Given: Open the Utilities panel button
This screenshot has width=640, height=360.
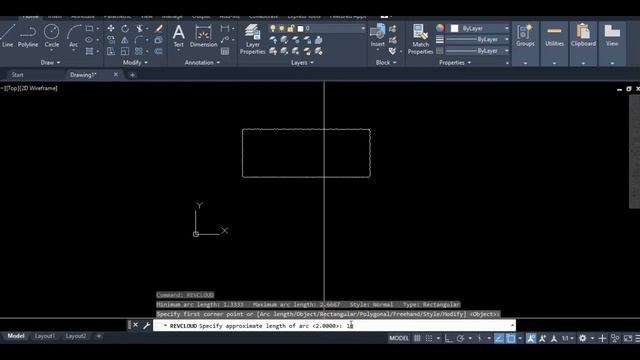Looking at the screenshot, I should click(x=554, y=43).
